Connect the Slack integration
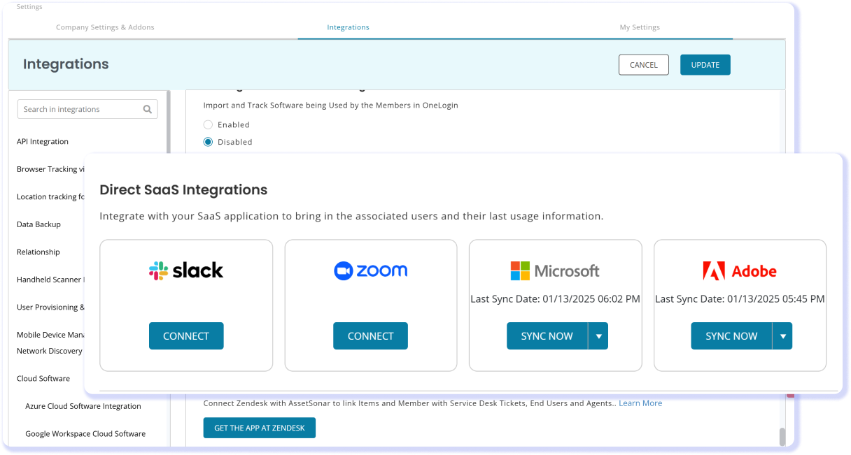Image resolution: width=851 pixels, height=455 pixels. coord(186,336)
